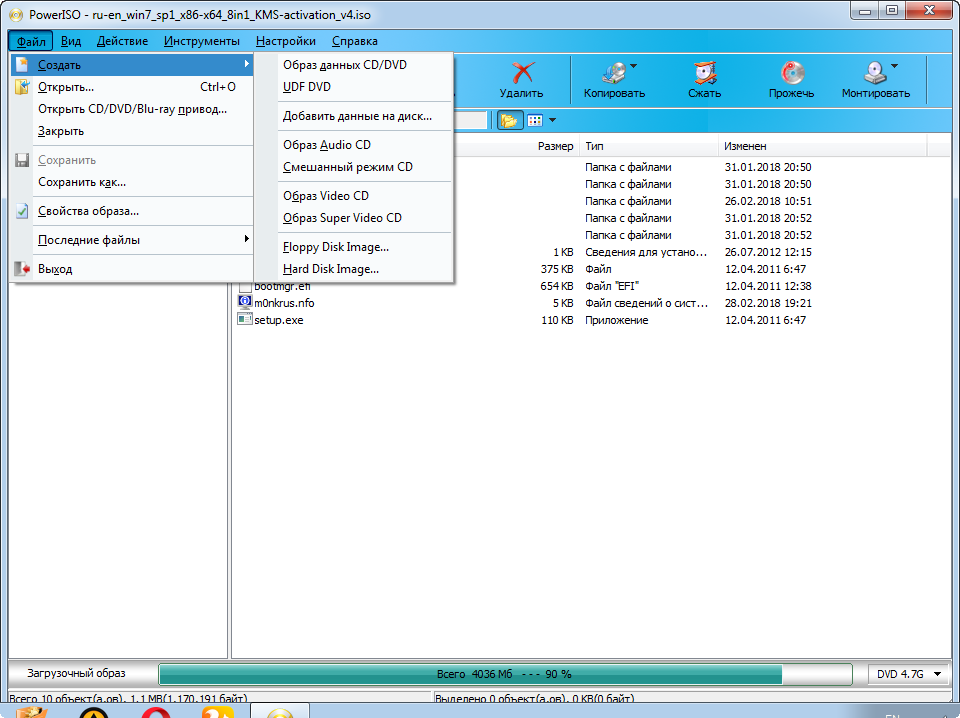Open the Монтировать dropdown arrow
This screenshot has width=960, height=718.
pos(894,66)
